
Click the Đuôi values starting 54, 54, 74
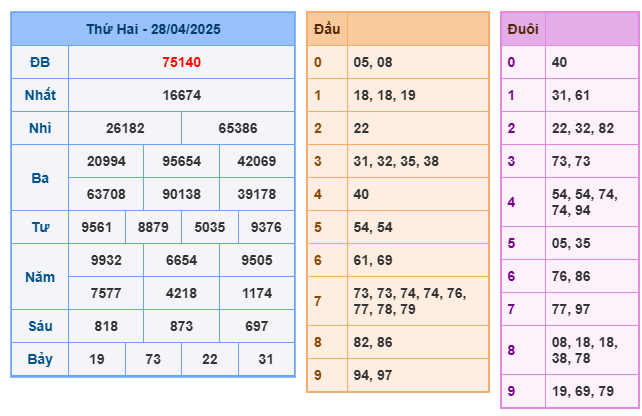[585, 202]
